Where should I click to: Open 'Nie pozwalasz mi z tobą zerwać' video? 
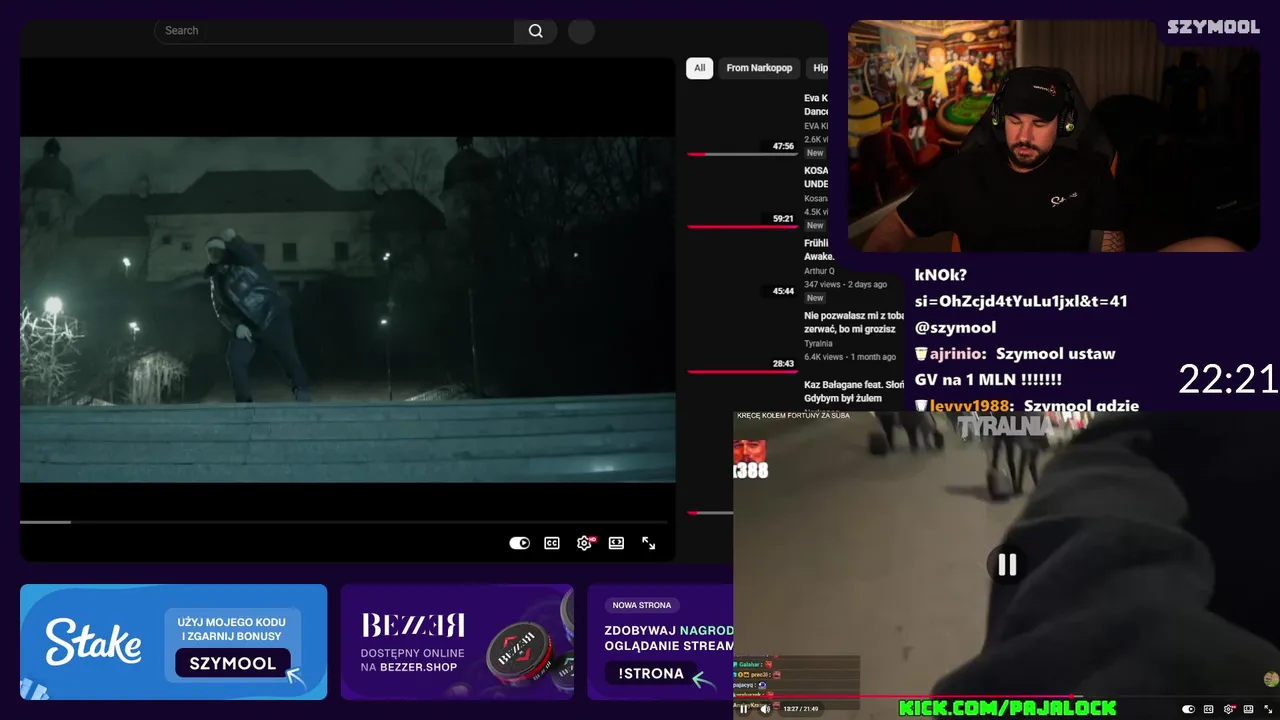853,322
